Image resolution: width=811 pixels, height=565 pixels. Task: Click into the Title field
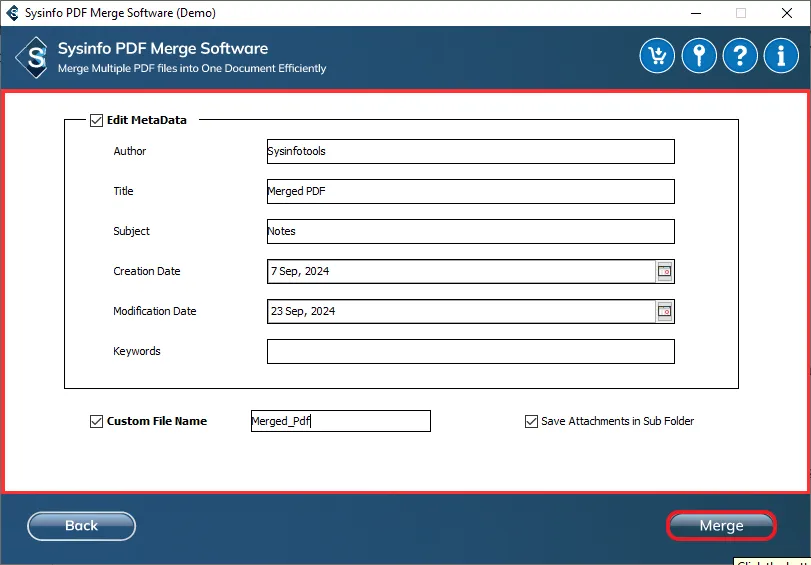470,191
